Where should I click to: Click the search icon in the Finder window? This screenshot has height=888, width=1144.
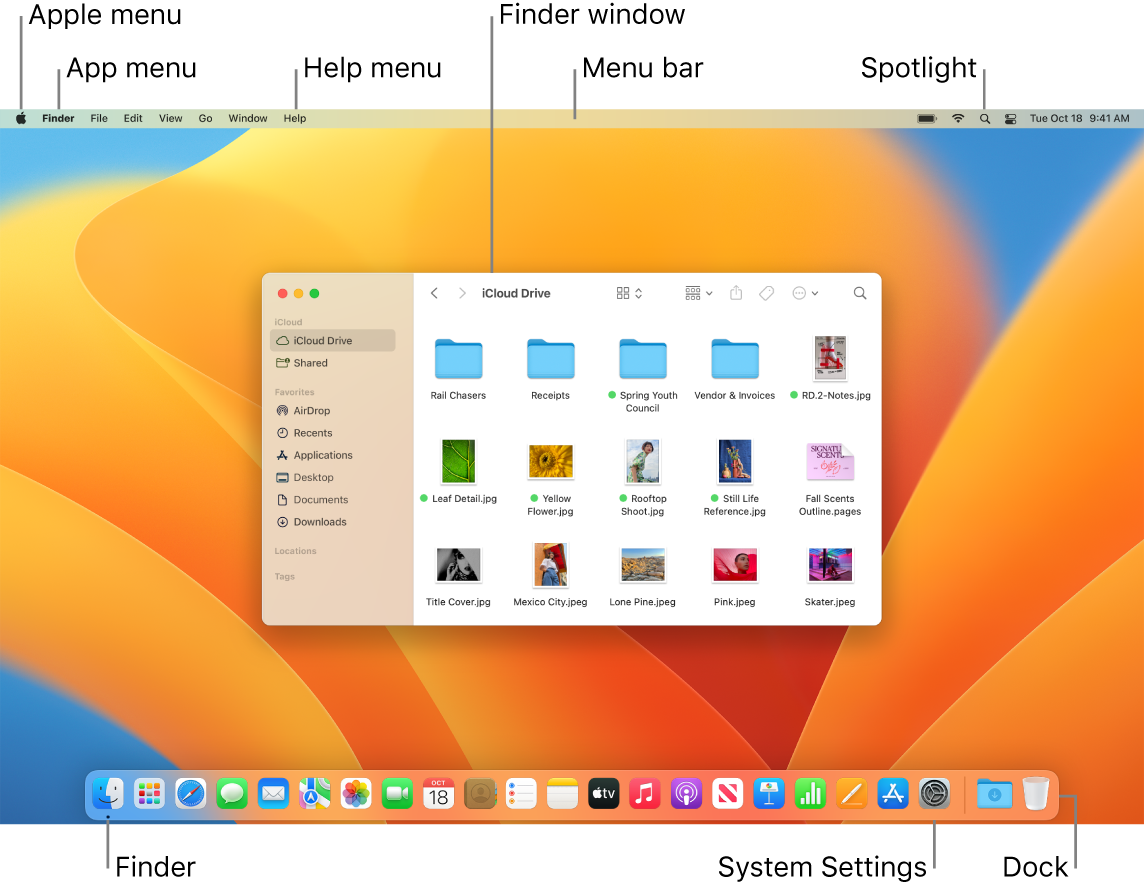[x=859, y=293]
